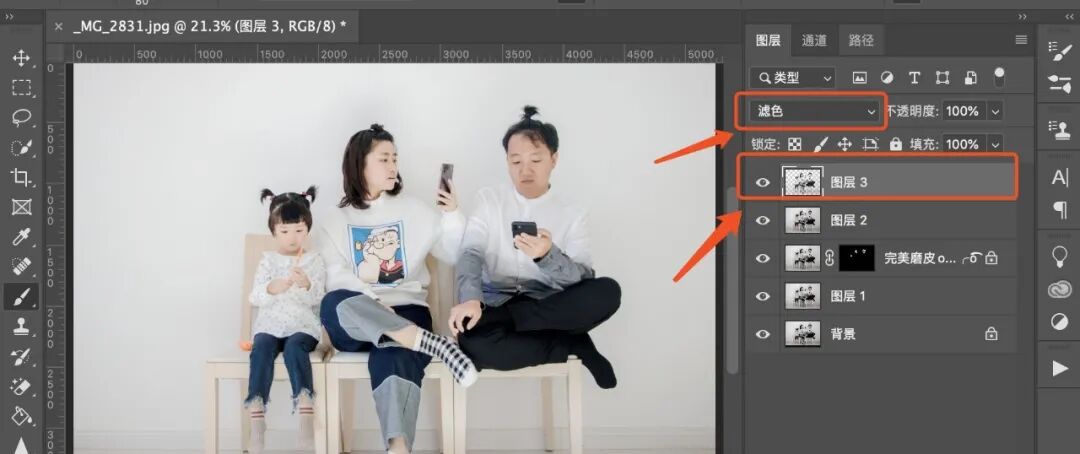Toggle lock transparent pixels
Screen dimensions: 1080x454
795,144
